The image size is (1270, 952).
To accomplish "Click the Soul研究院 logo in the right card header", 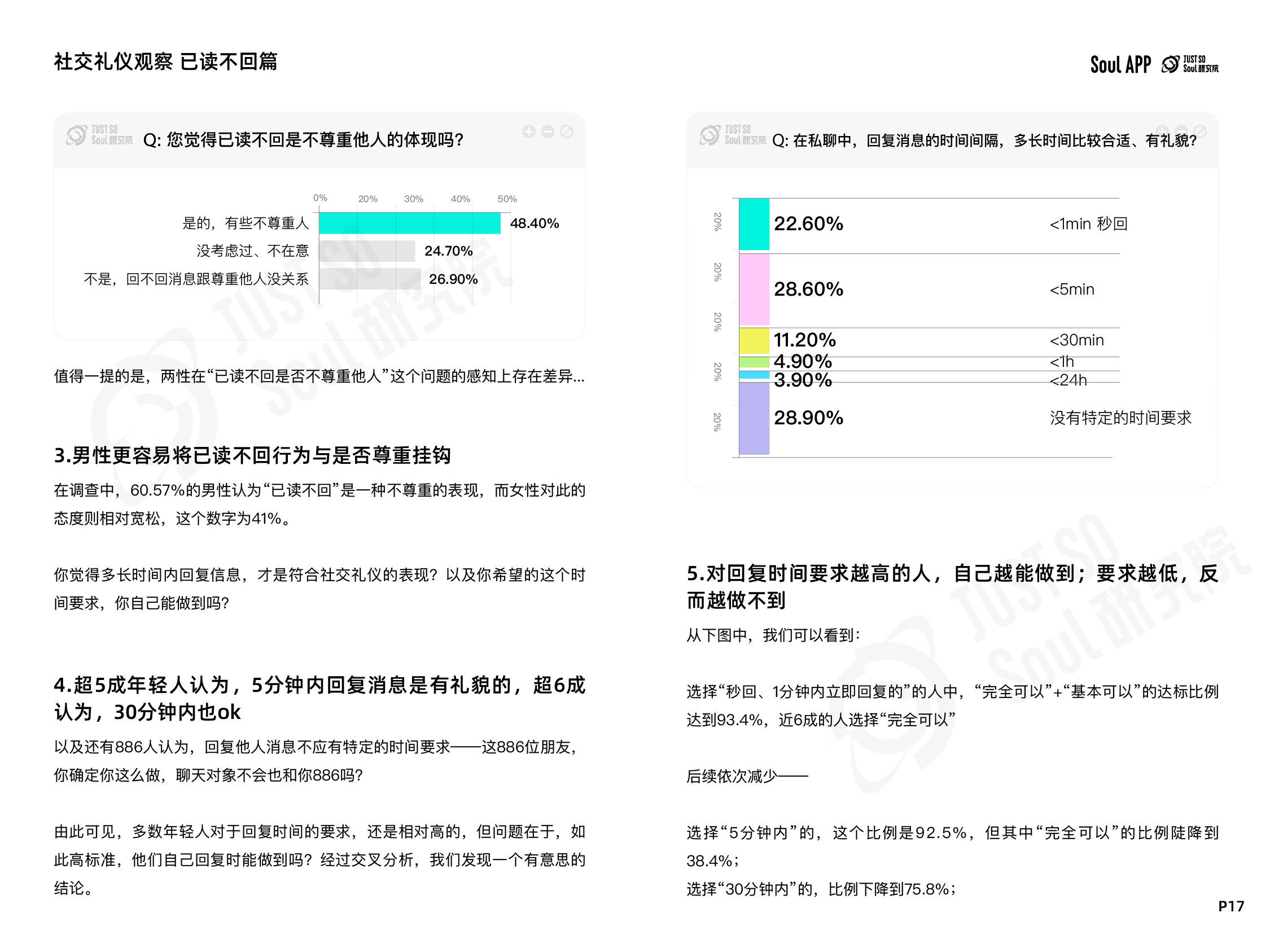I will [x=733, y=135].
